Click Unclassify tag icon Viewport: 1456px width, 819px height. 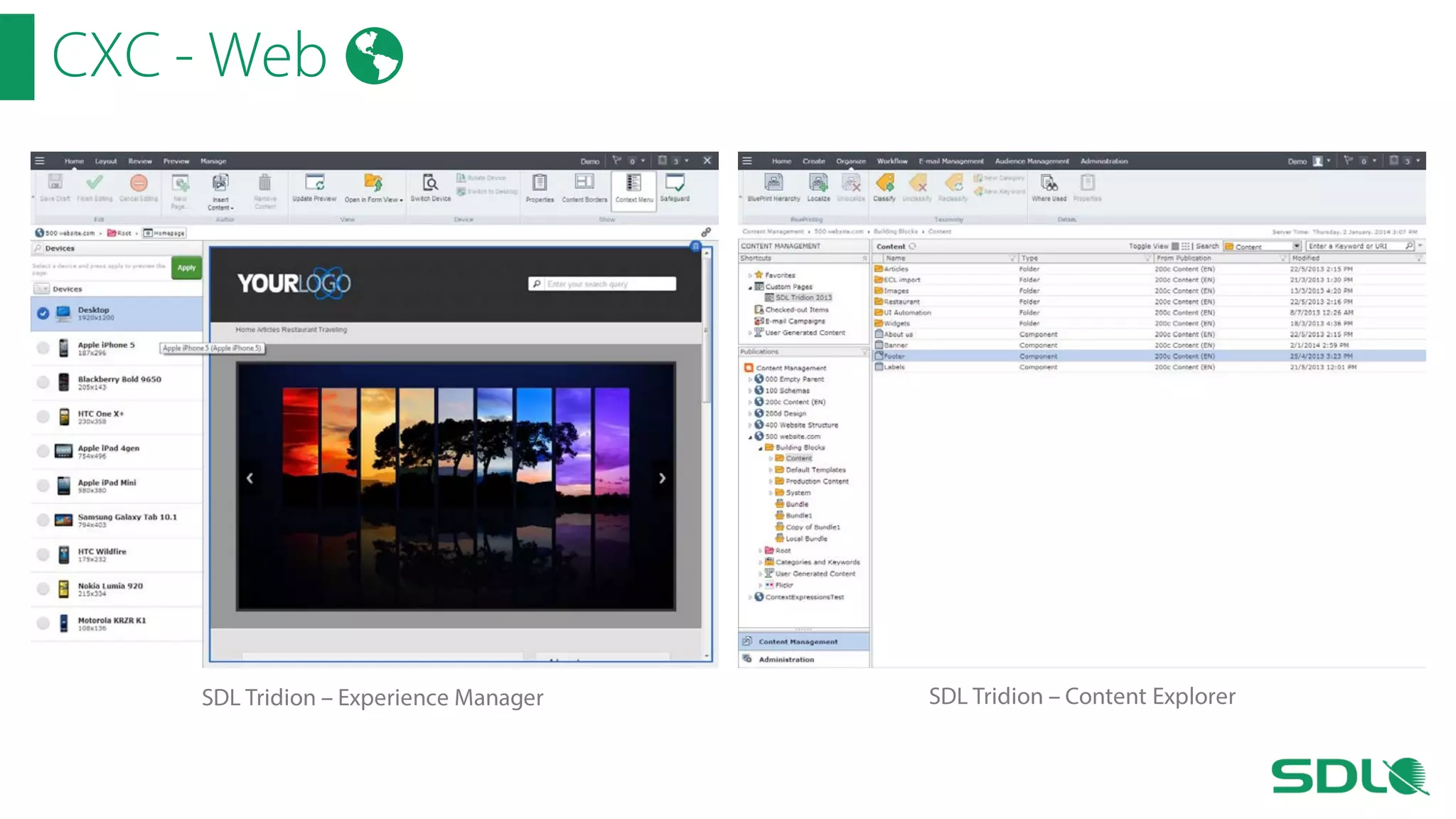pyautogui.click(x=918, y=183)
